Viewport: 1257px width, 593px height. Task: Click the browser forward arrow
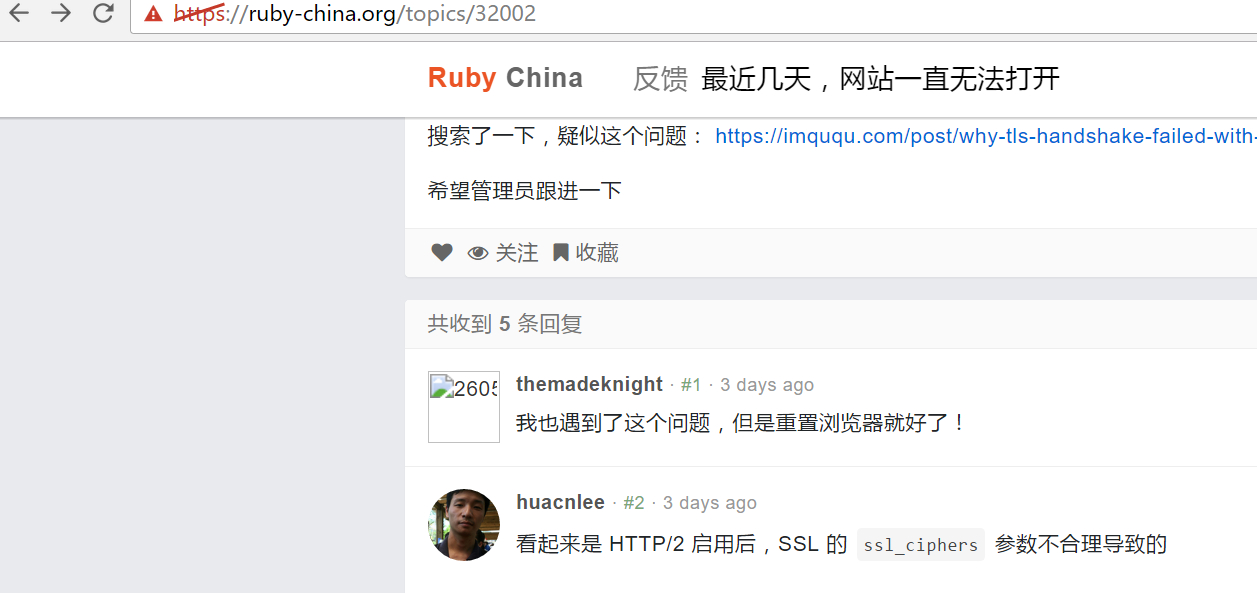click(61, 13)
